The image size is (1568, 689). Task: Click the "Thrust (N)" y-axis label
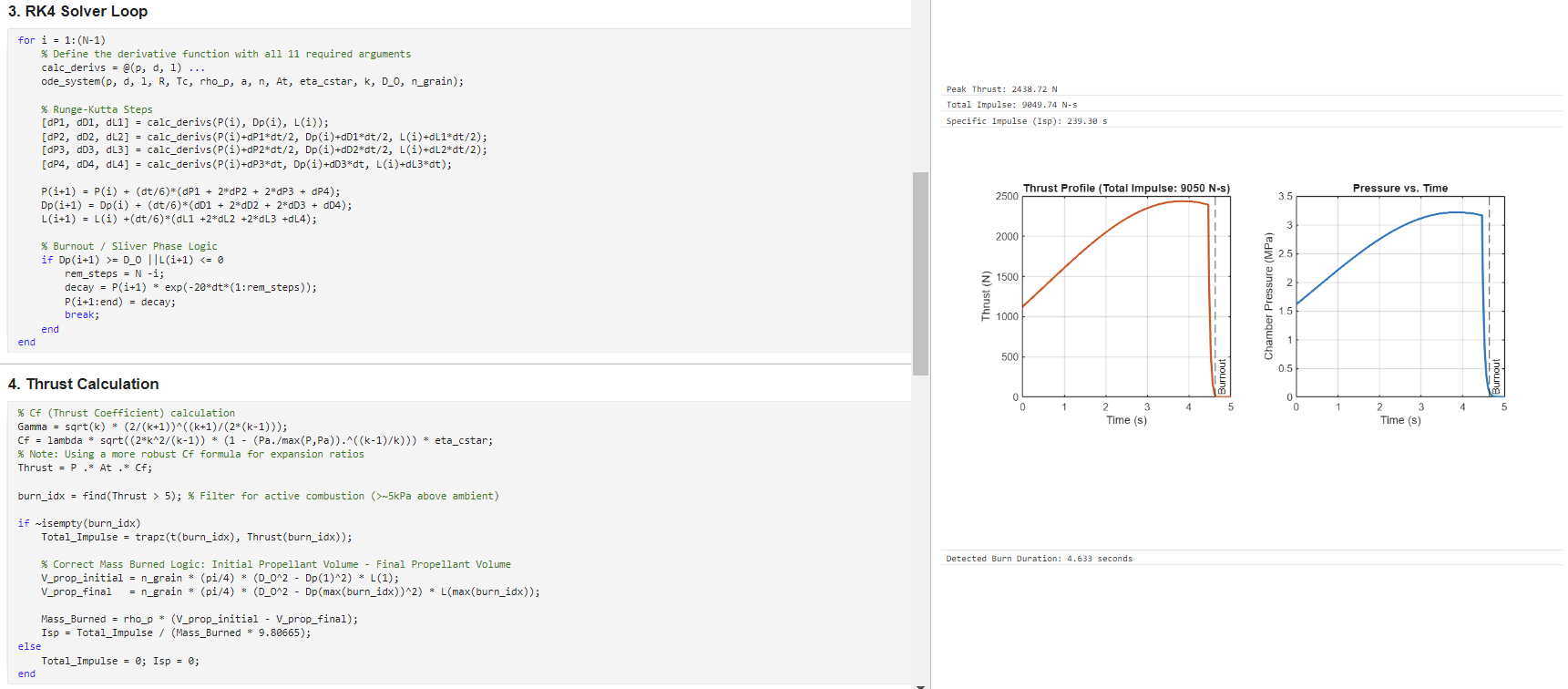986,296
